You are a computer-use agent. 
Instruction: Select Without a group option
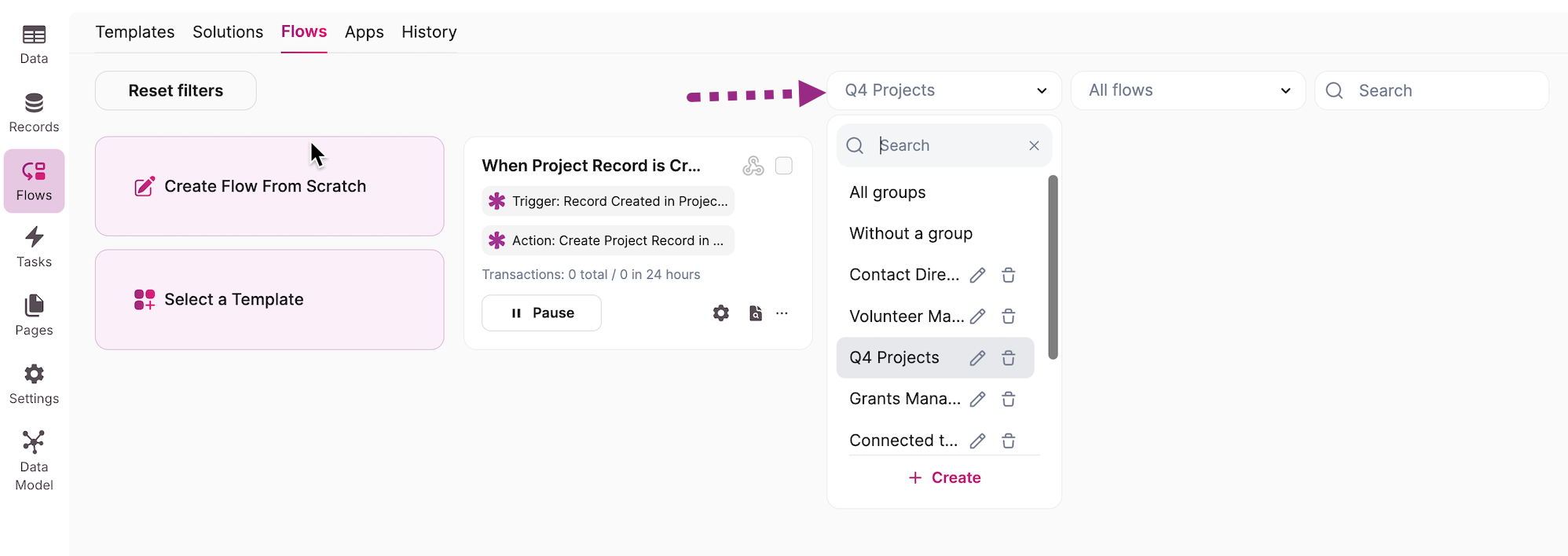pos(910,233)
